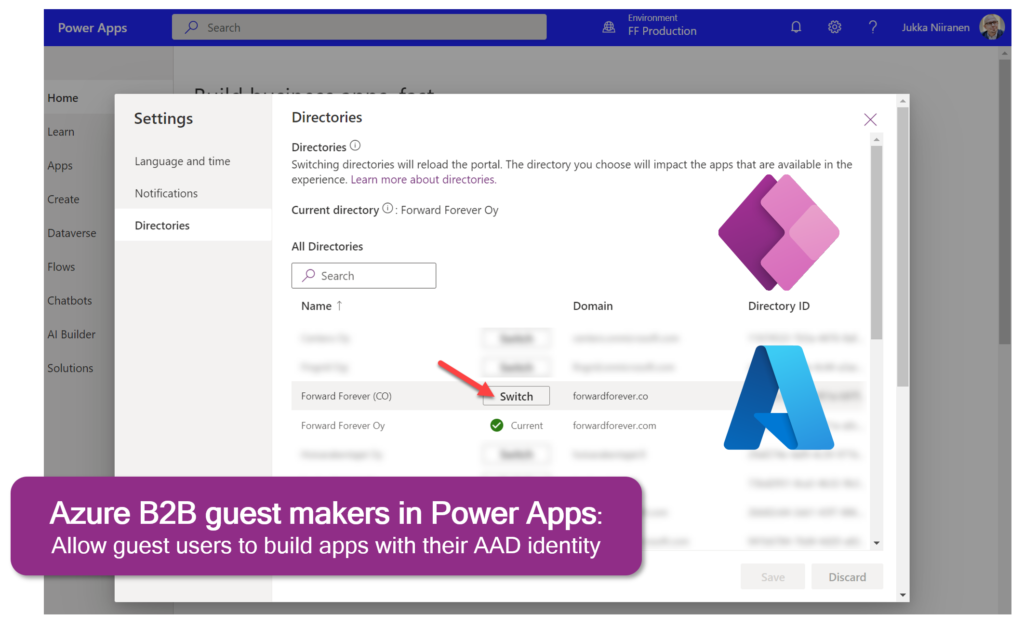Click the green Current status checkmark
Image resolution: width=1024 pixels, height=626 pixels.
(496, 426)
